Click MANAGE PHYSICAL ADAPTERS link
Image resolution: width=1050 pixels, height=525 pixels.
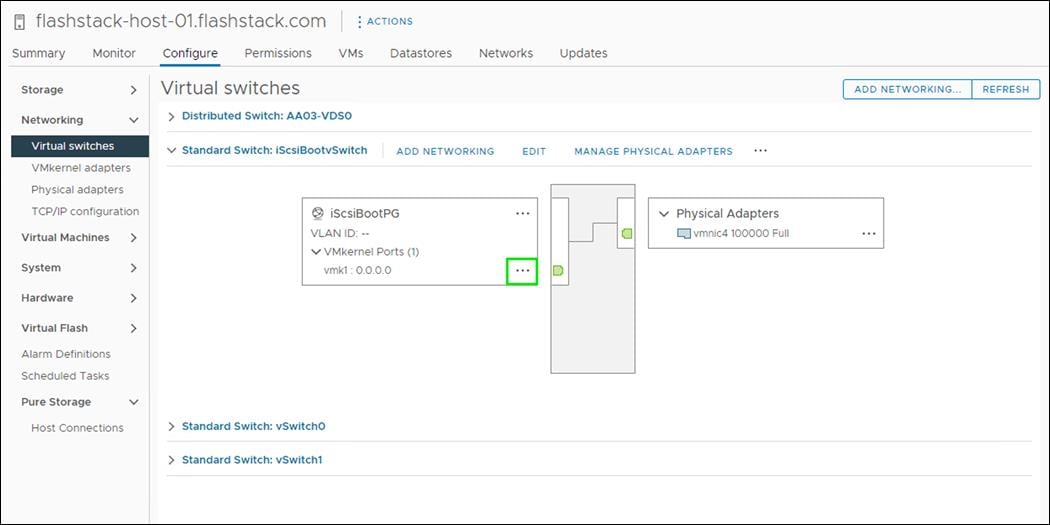click(x=653, y=152)
